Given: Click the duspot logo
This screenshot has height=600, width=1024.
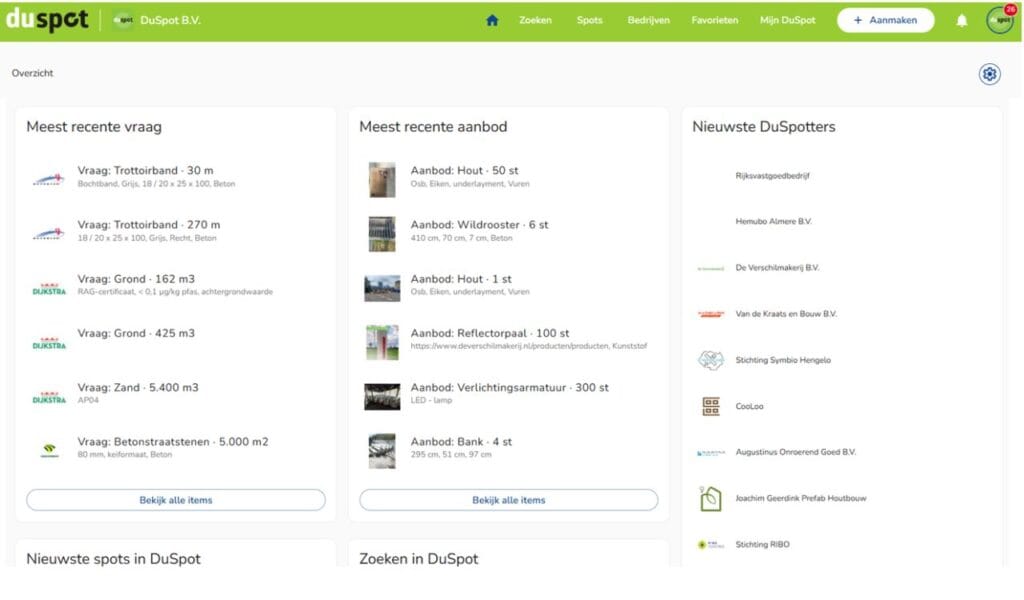Looking at the screenshot, I should 47,20.
